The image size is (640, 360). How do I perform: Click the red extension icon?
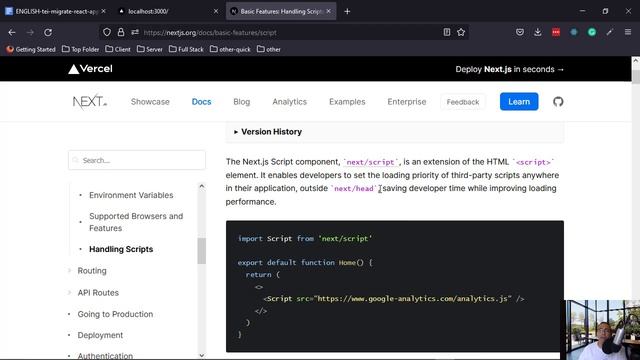[x=556, y=32]
